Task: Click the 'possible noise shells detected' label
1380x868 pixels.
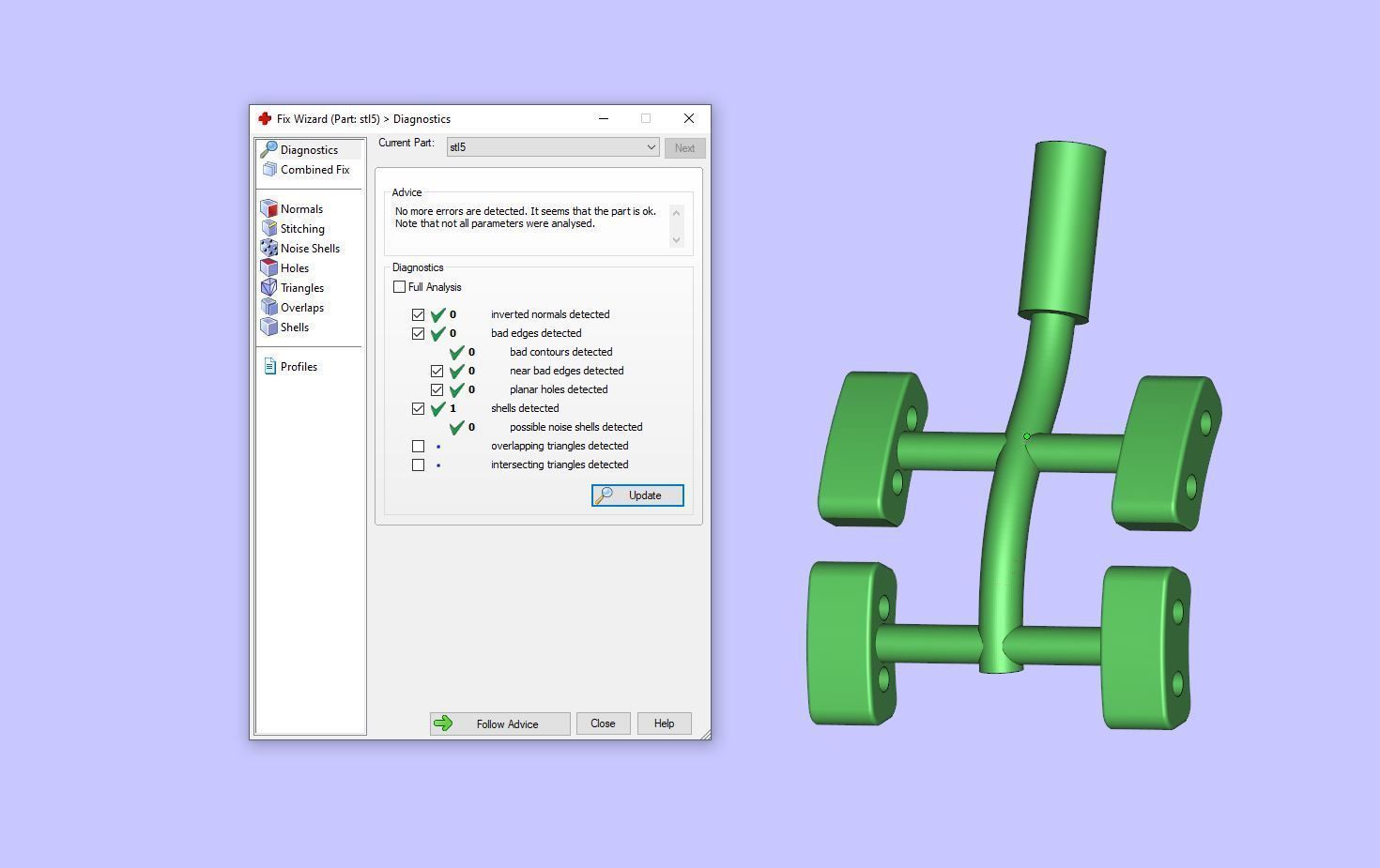Action: pos(575,427)
